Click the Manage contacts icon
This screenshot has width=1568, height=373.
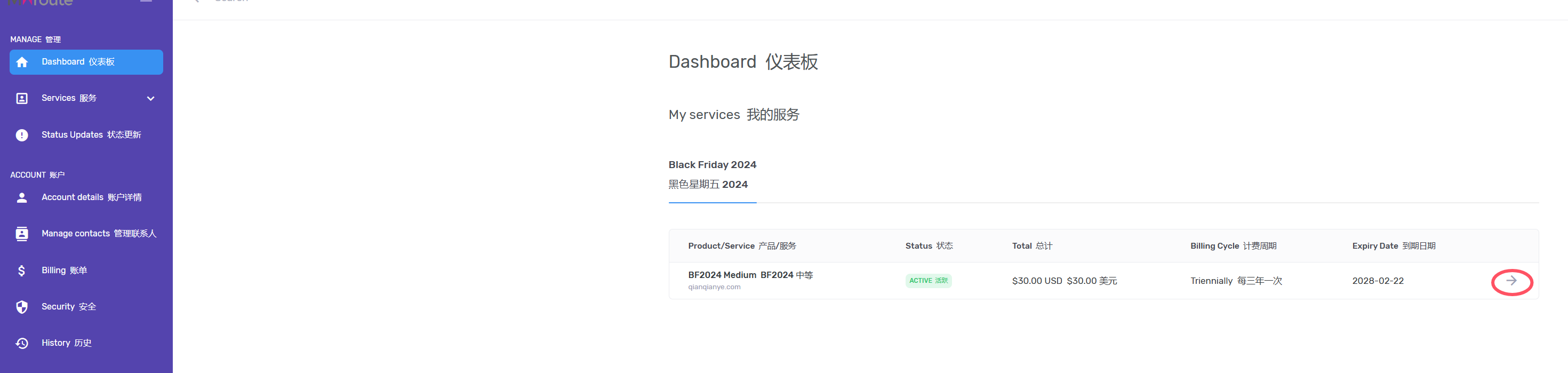[22, 233]
